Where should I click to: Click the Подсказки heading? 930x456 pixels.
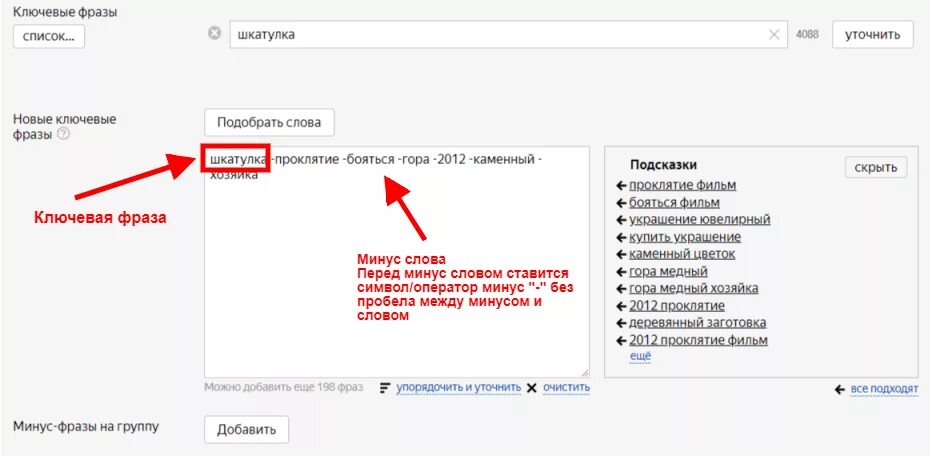tap(663, 165)
